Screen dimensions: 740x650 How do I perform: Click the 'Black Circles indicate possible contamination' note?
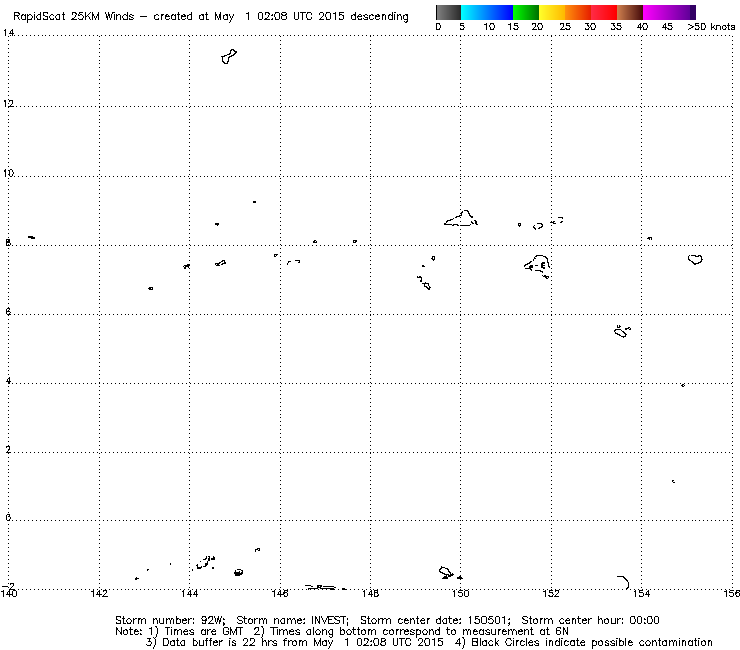pyautogui.click(x=592, y=642)
